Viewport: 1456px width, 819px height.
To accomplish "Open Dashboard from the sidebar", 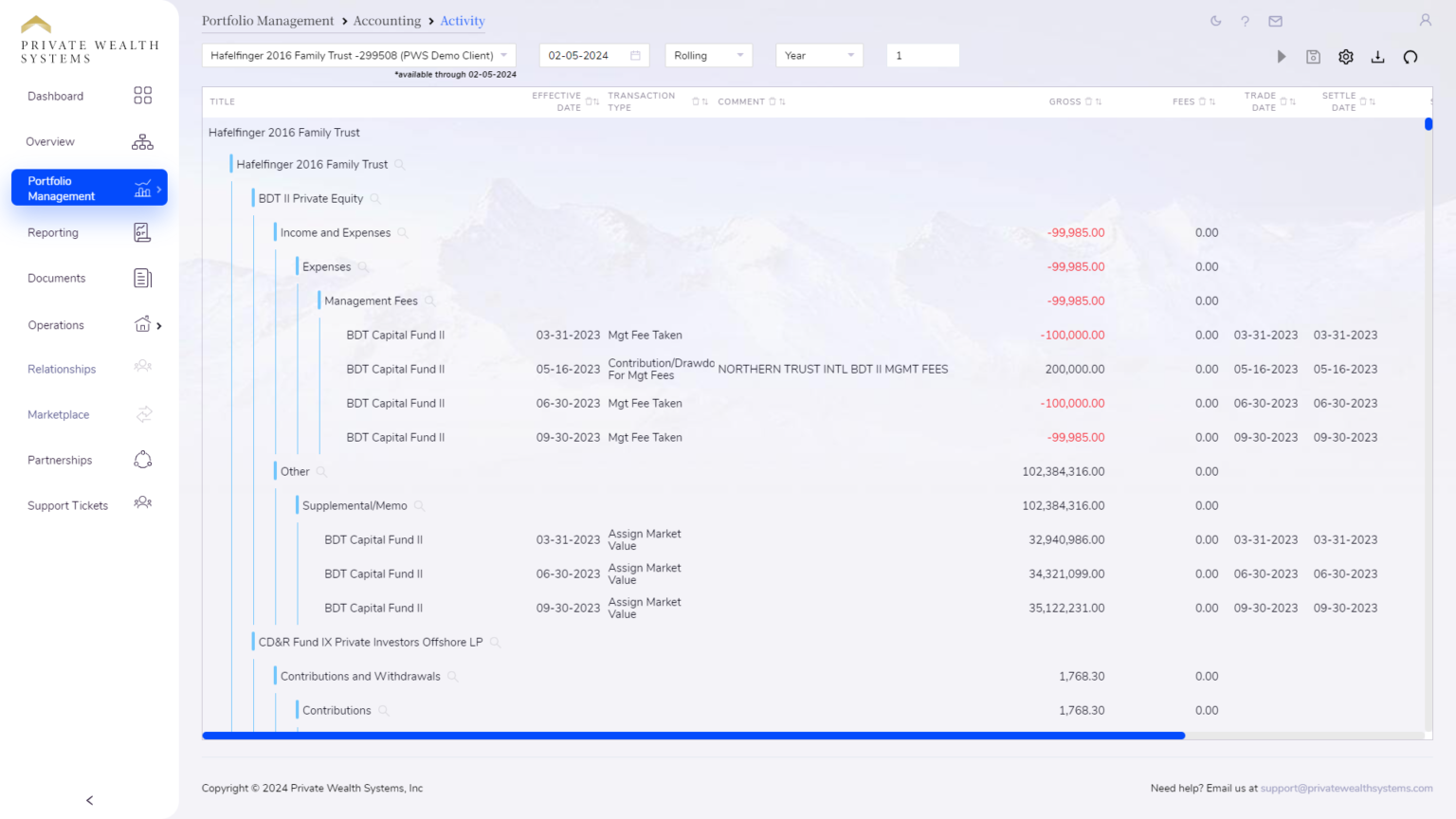I will click(55, 97).
